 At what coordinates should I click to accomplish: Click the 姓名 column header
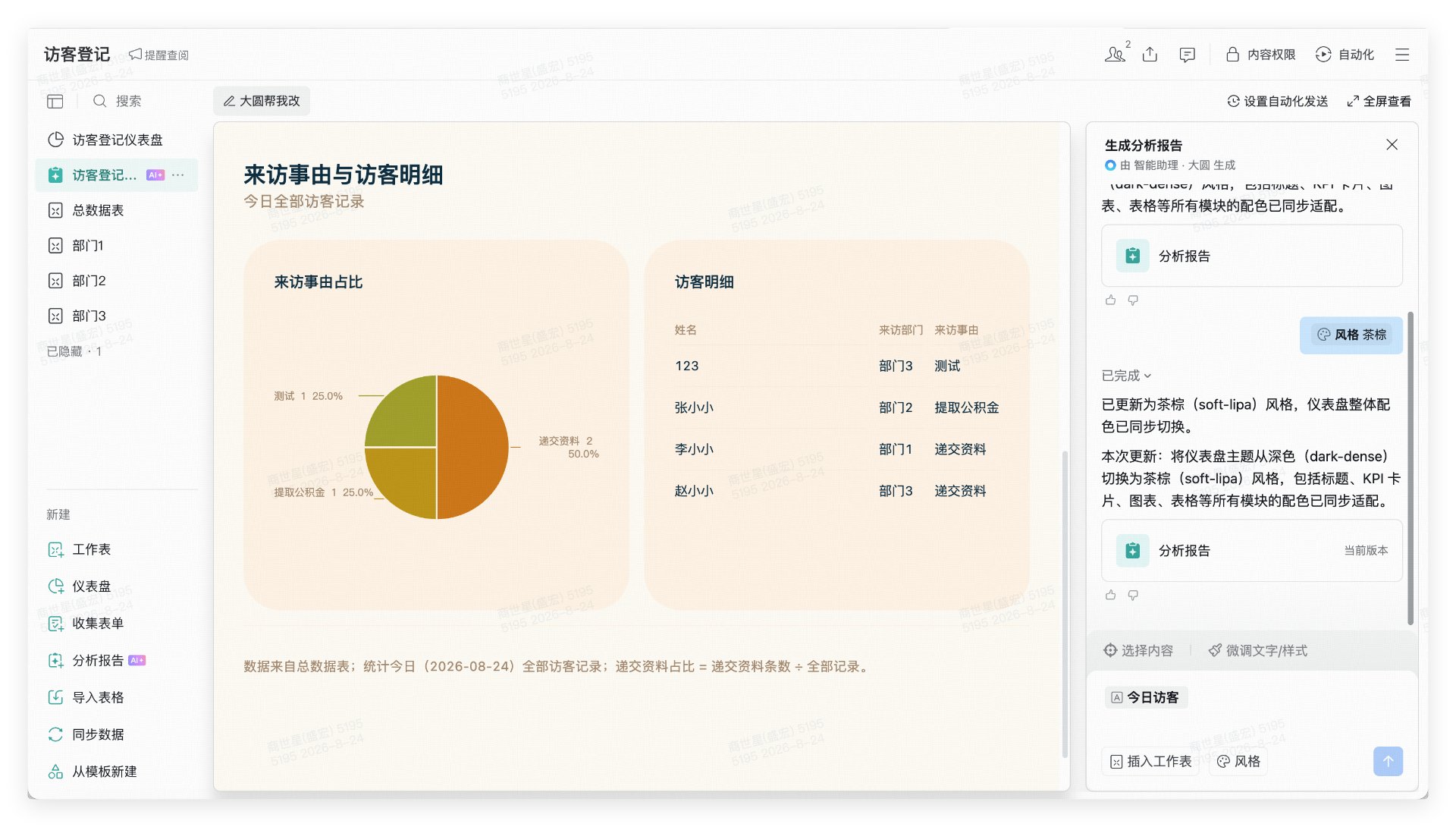click(686, 330)
